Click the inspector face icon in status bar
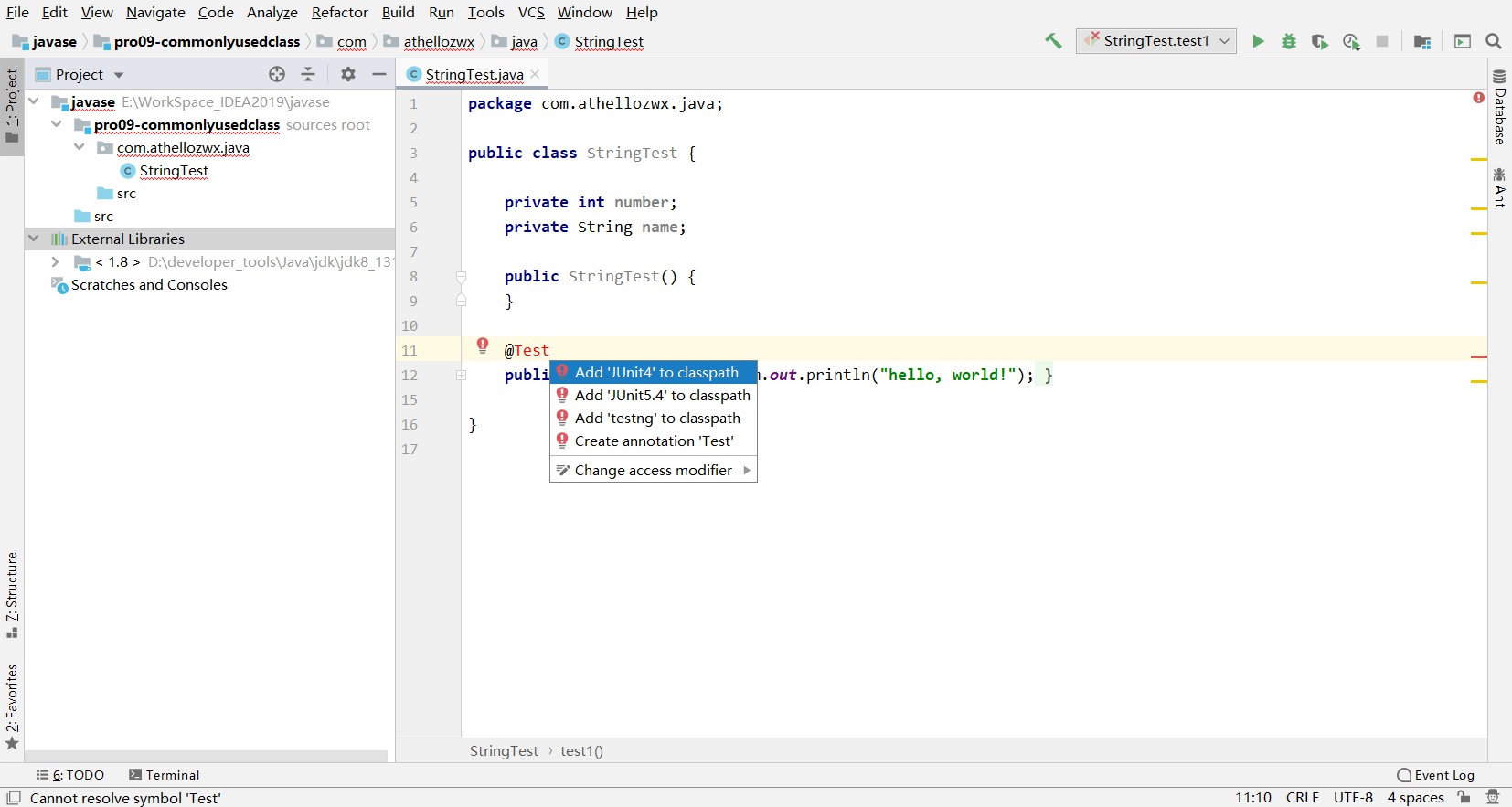The width and height of the screenshot is (1512, 807). point(1493,797)
